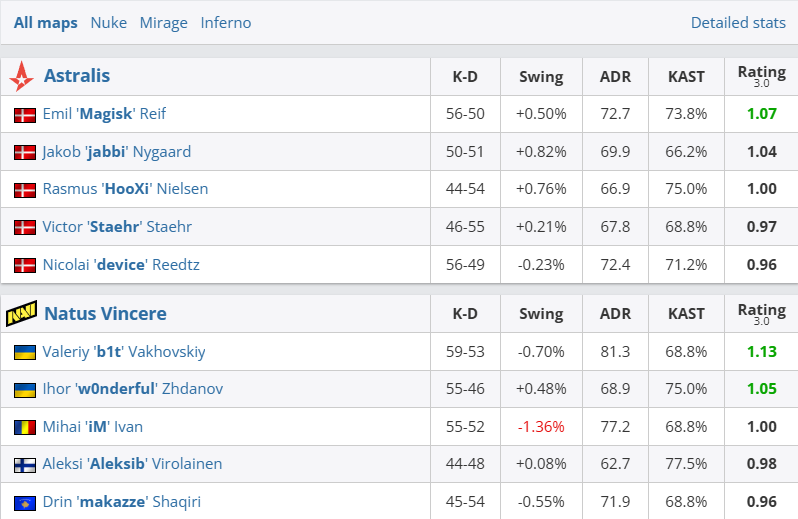Image resolution: width=798 pixels, height=519 pixels.
Task: Click the Danish flag beside Magisk
Action: coord(25,115)
